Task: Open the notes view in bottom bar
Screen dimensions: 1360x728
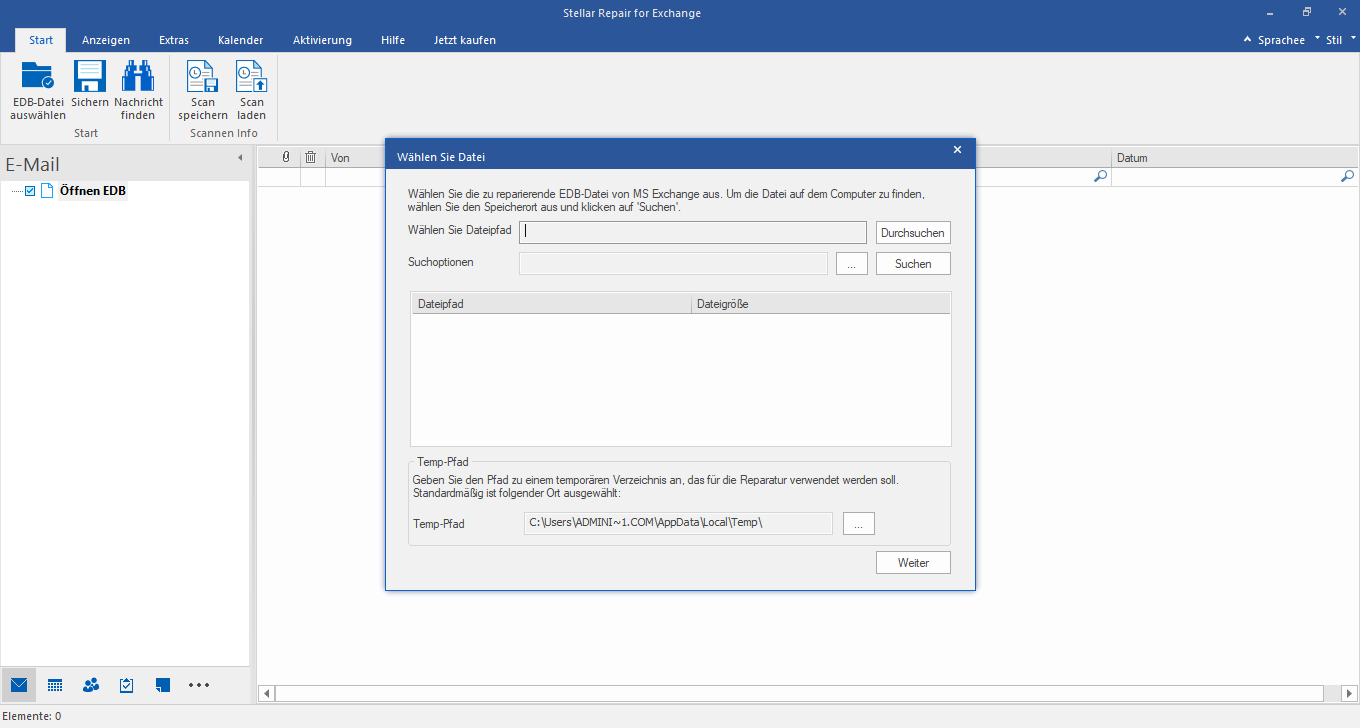Action: 163,685
